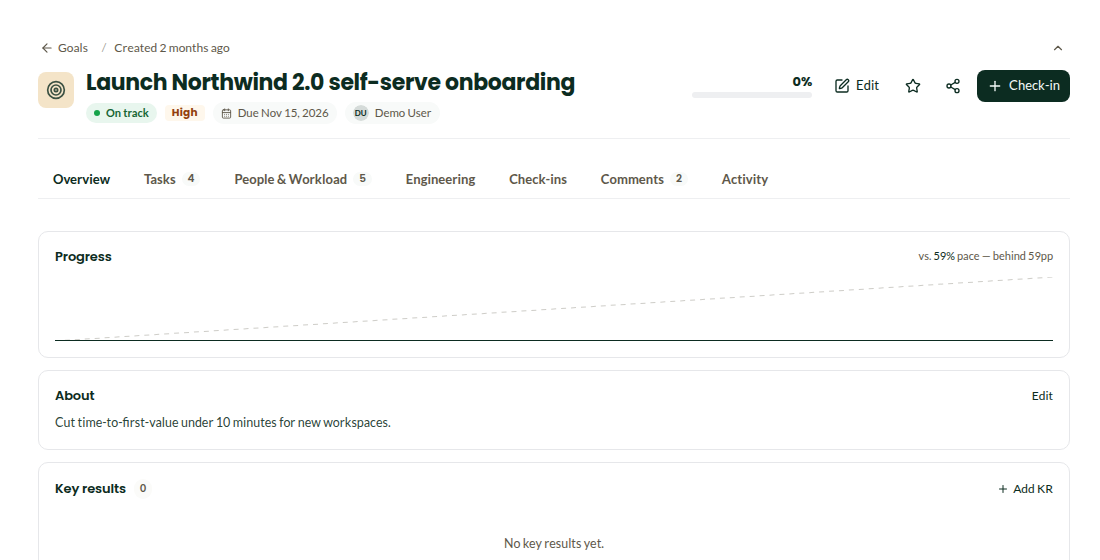Image resolution: width=1100 pixels, height=560 pixels.
Task: Click the Due Nov 15, 2026 date chip
Action: (275, 113)
